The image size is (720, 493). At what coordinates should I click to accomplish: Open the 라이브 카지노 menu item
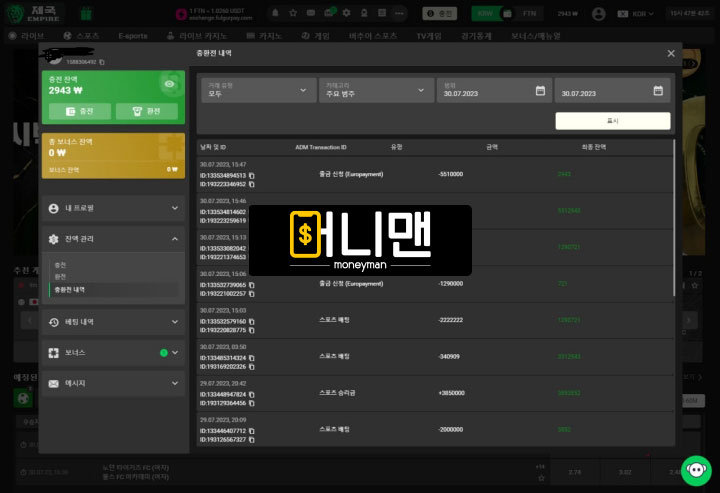pos(197,36)
